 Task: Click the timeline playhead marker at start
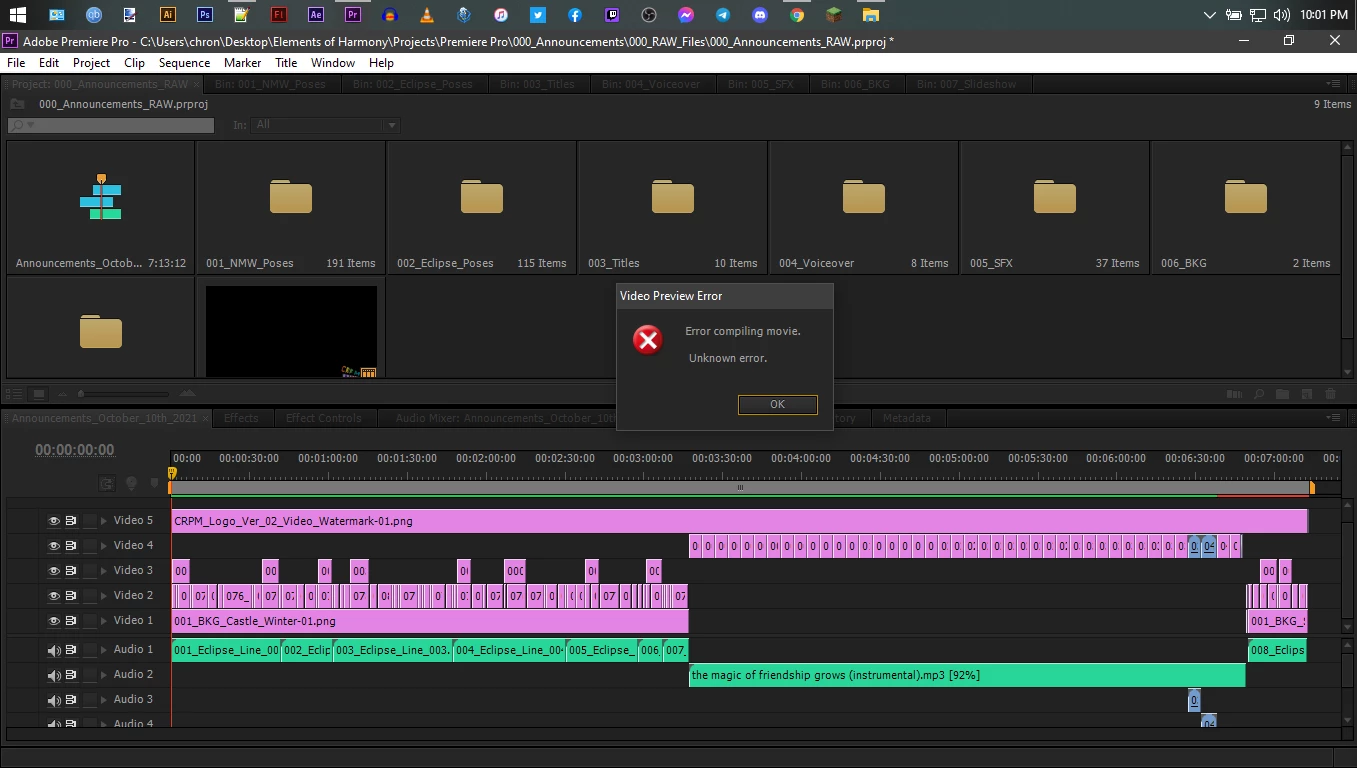click(172, 473)
